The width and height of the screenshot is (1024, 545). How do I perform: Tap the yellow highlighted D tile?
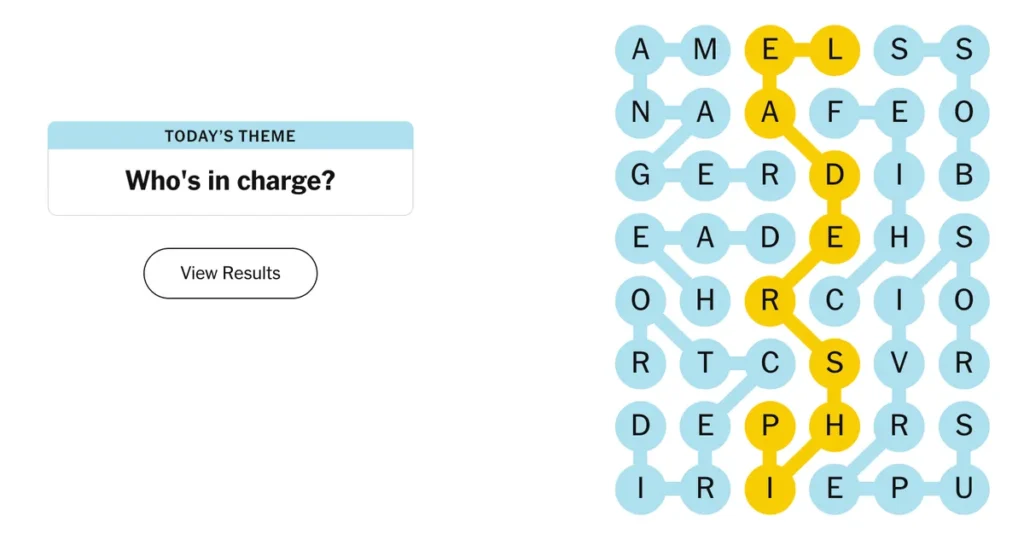coord(835,175)
